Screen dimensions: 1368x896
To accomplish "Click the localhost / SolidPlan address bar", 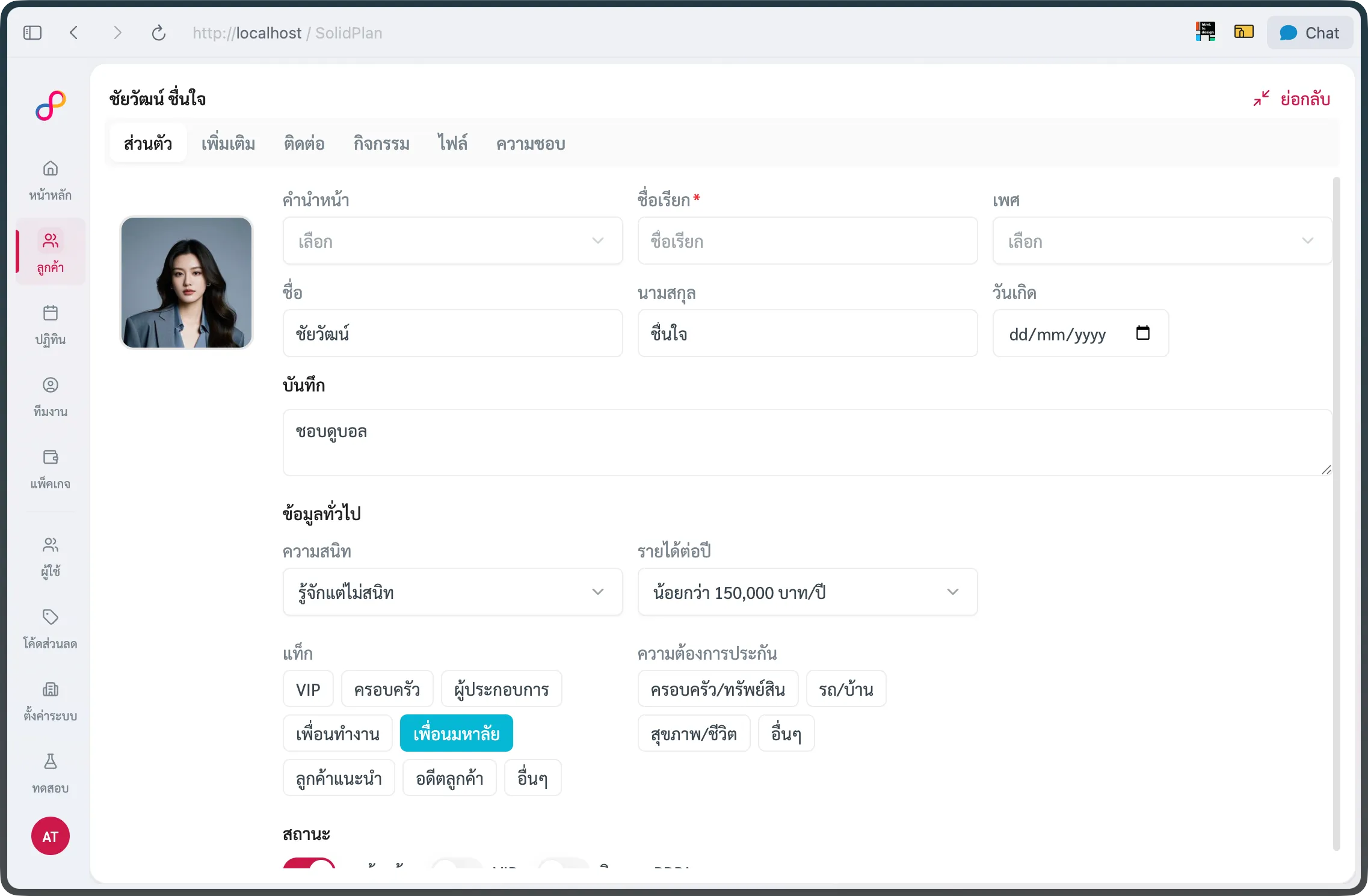I will click(x=288, y=32).
